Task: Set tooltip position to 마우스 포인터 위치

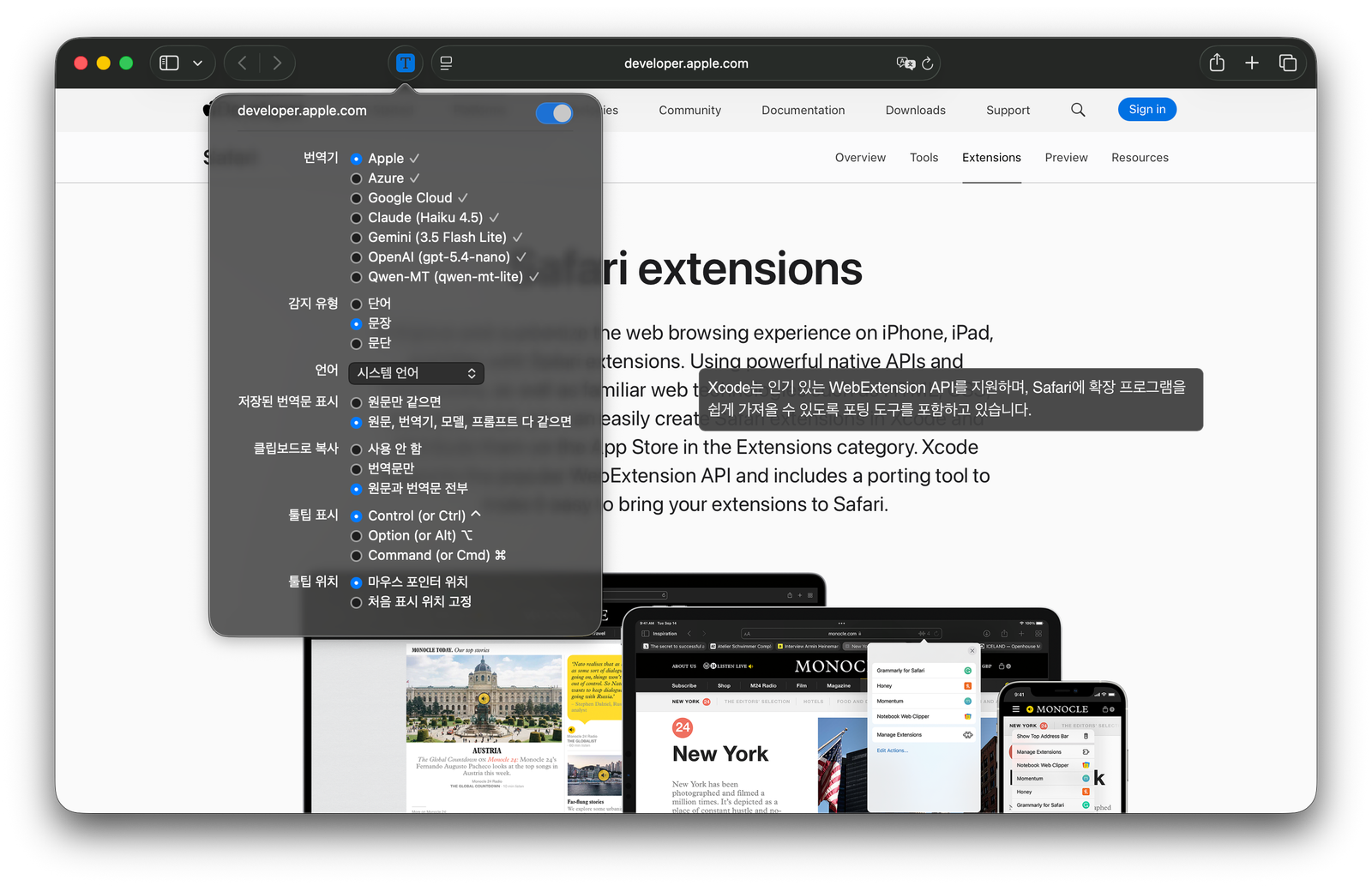Action: 409,582
